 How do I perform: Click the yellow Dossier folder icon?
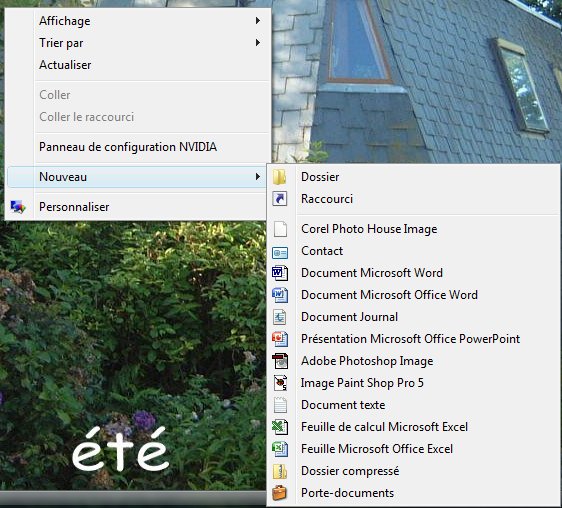280,177
